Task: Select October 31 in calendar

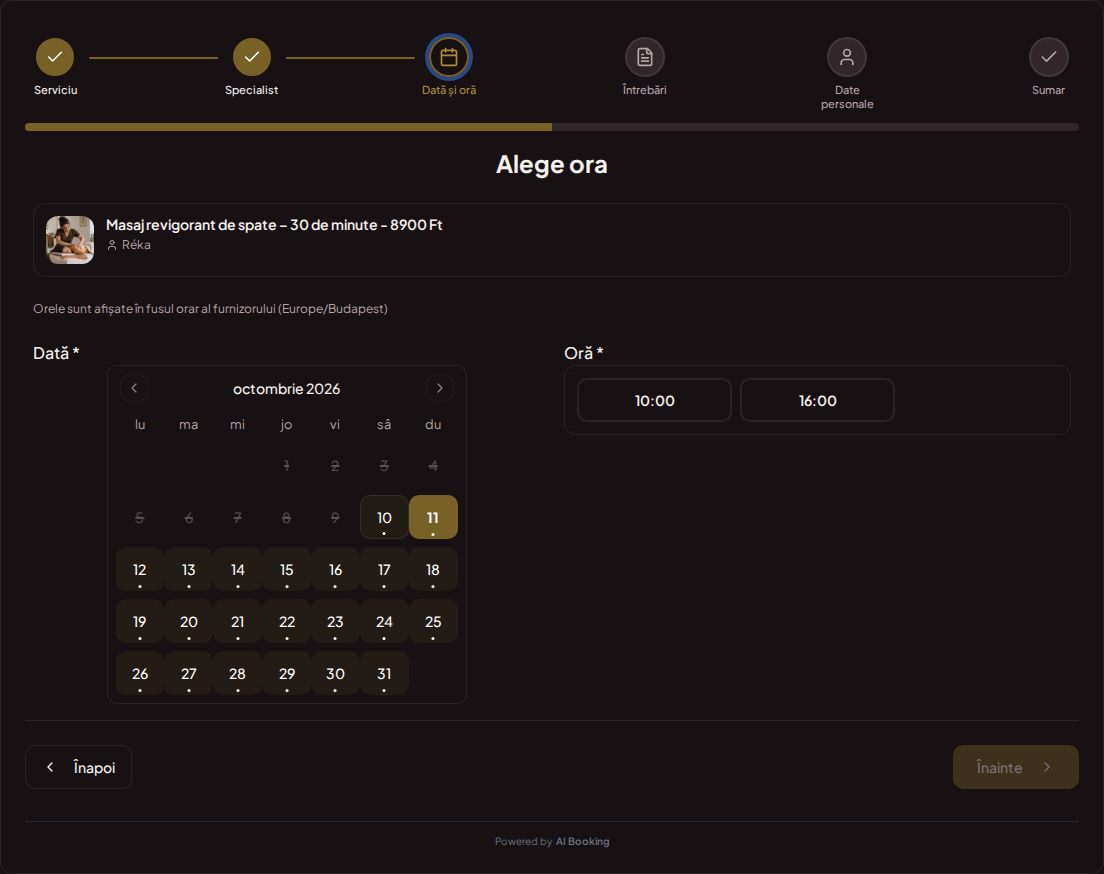Action: [x=384, y=674]
